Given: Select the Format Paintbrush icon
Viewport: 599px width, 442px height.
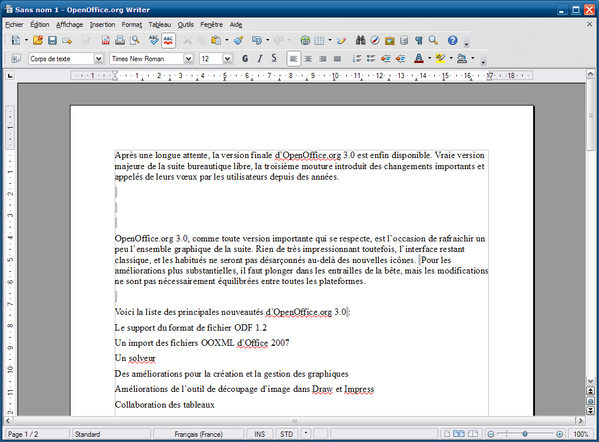Looking at the screenshot, I should pos(238,40).
